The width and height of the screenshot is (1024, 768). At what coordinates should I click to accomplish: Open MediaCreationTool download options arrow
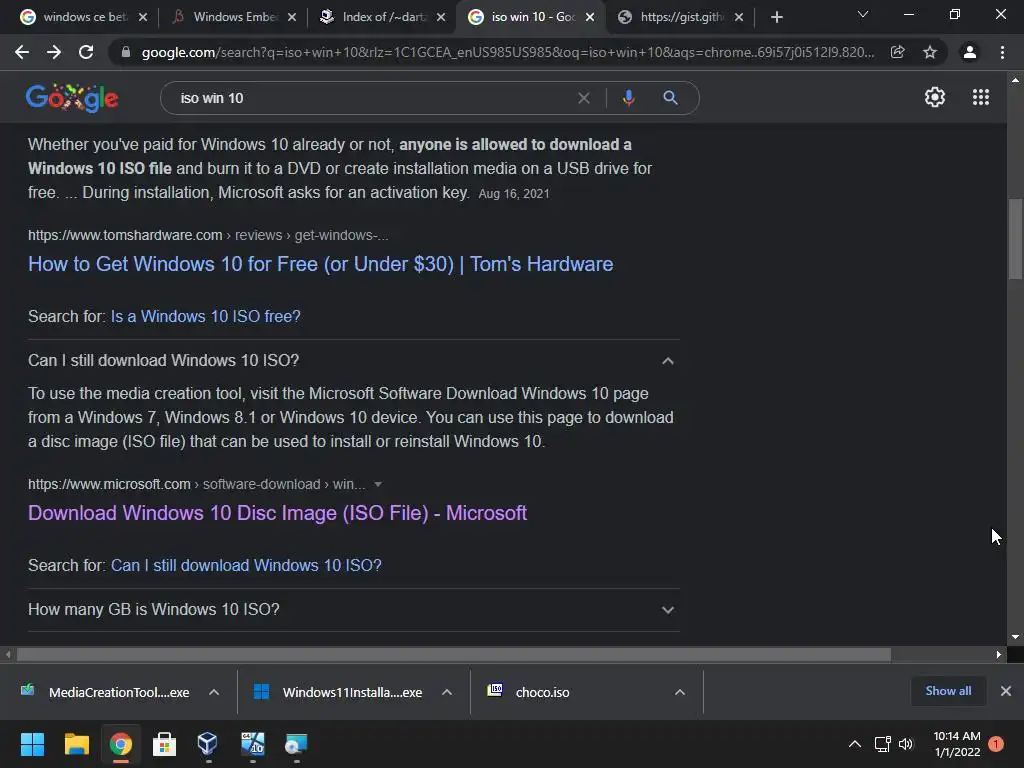pyautogui.click(x=214, y=692)
